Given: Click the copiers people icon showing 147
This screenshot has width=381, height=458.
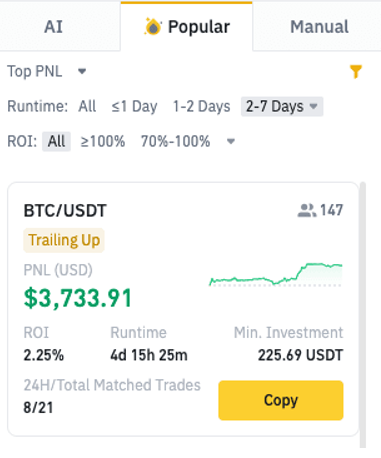Looking at the screenshot, I should 306,210.
